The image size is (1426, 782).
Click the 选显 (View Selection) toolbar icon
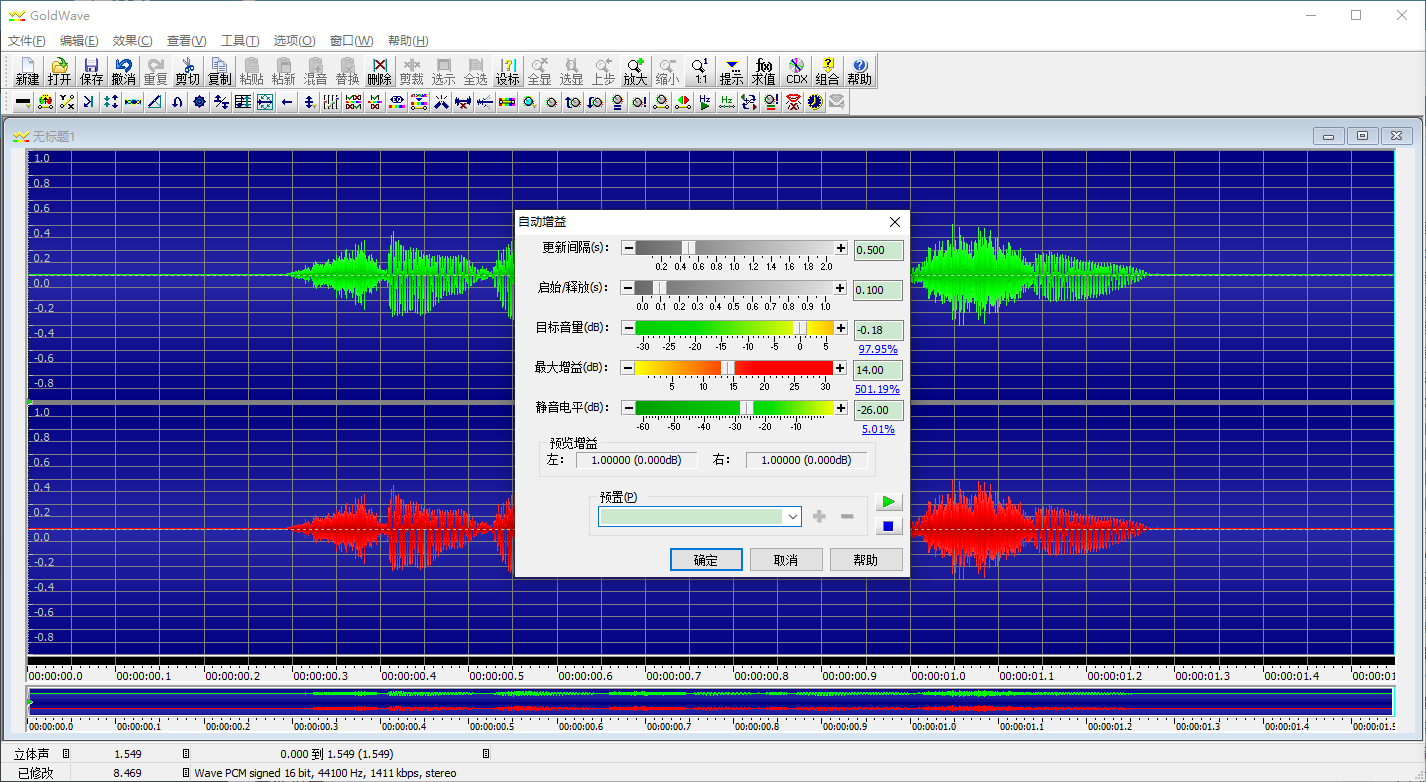pyautogui.click(x=571, y=71)
